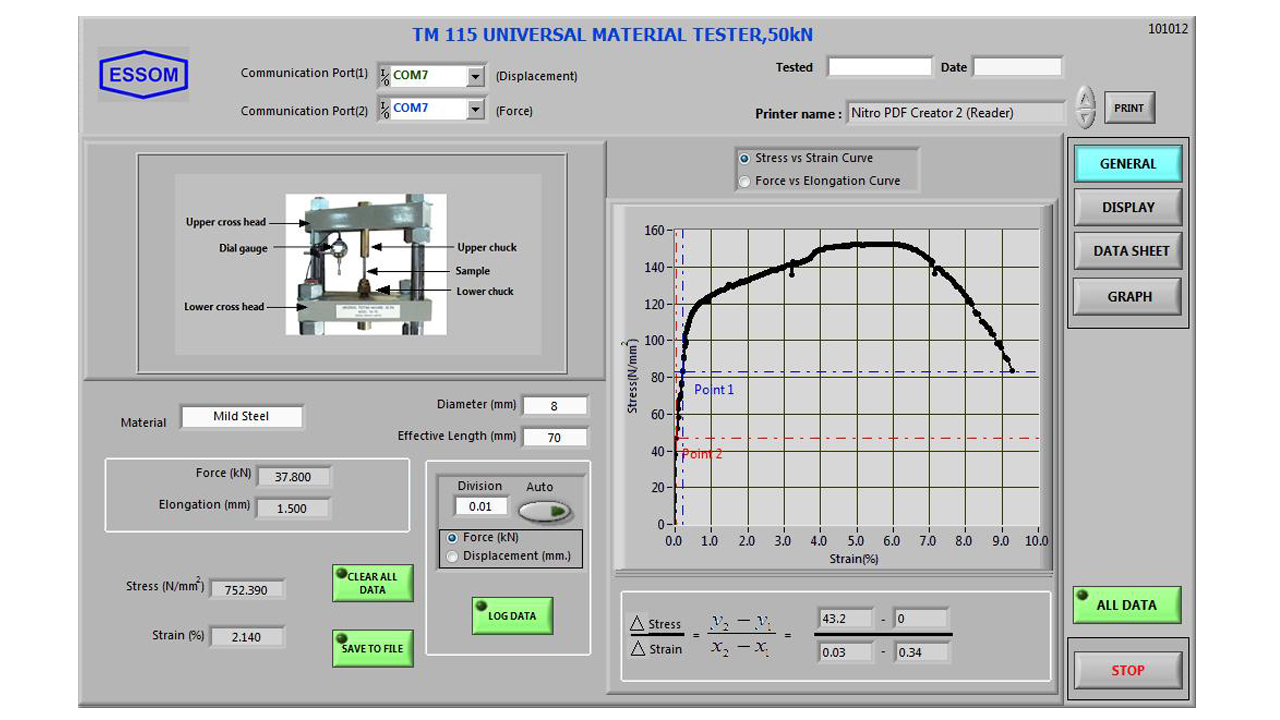Image resolution: width=1280 pixels, height=720 pixels.
Task: Click the I/O icon for Communication Port(1)
Action: click(384, 76)
